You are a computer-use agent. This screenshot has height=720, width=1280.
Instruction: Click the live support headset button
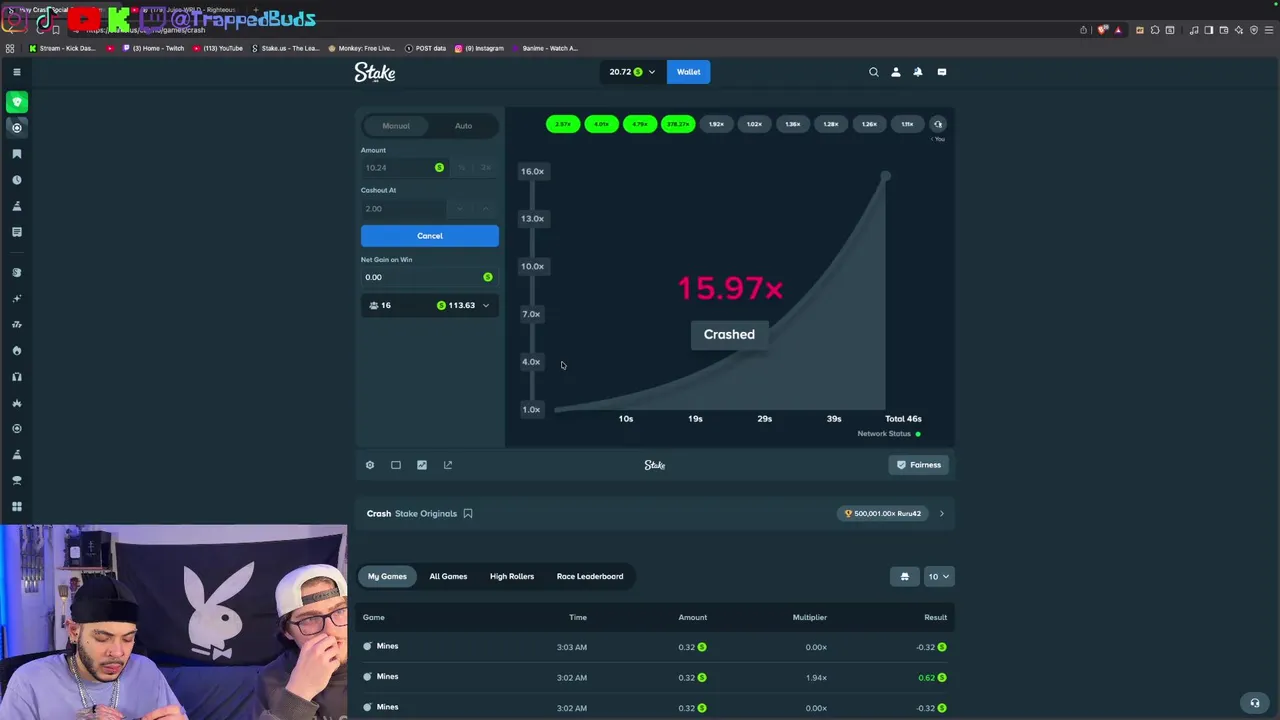(x=1255, y=703)
